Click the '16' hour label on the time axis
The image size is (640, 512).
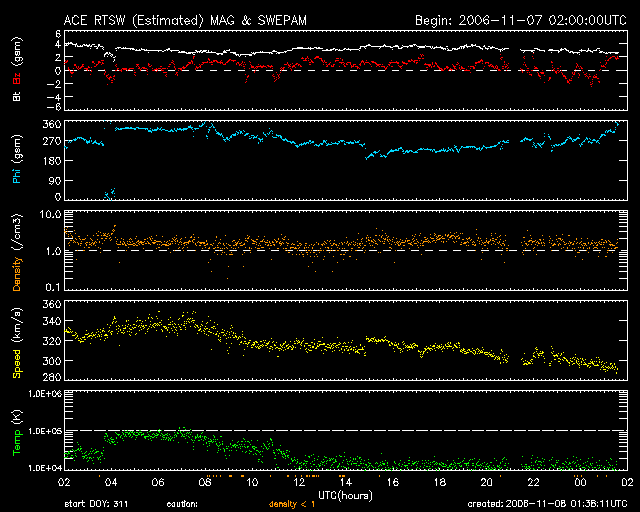coord(393,483)
